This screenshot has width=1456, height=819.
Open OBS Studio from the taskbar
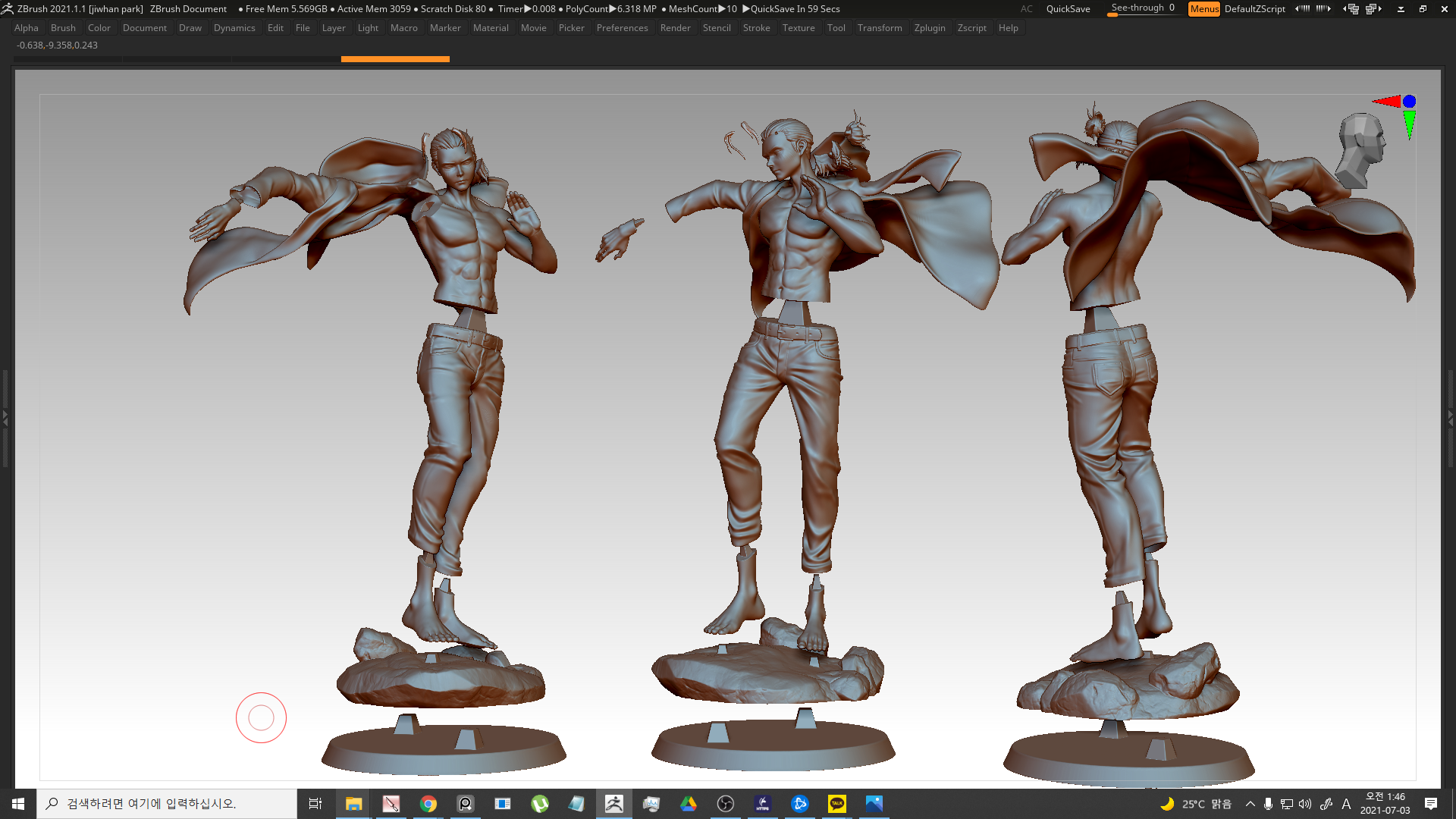pyautogui.click(x=725, y=804)
